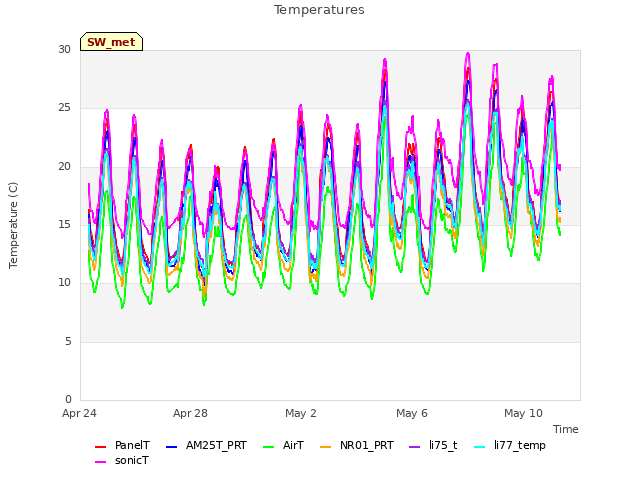The height and width of the screenshot is (480, 640).
Task: Toggle the AirT series legend label
Action: 293,445
